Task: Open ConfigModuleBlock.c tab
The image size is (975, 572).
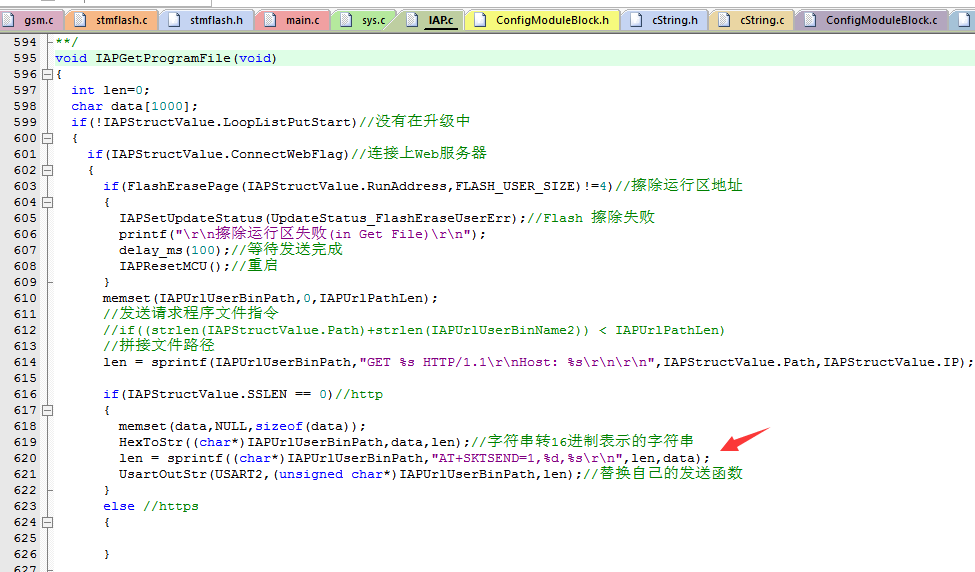Action: point(872,21)
